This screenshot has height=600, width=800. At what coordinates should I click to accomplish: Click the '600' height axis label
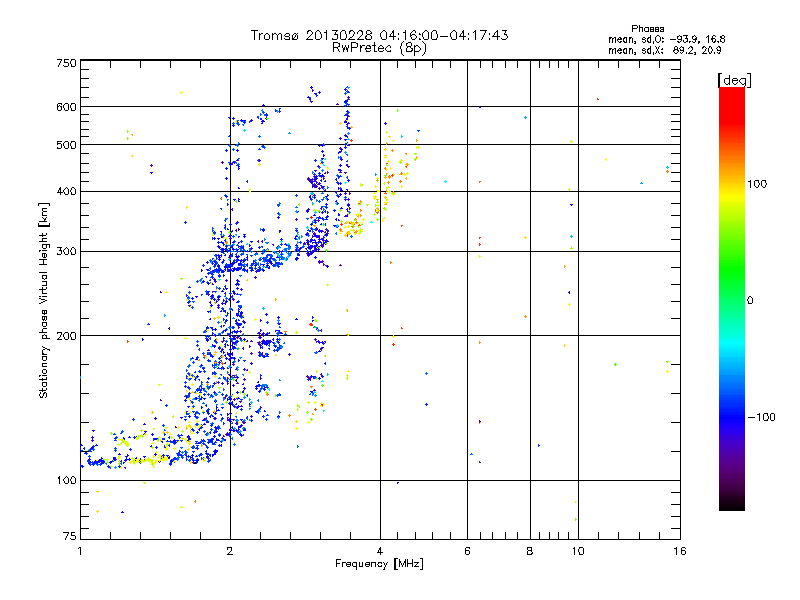[x=67, y=107]
